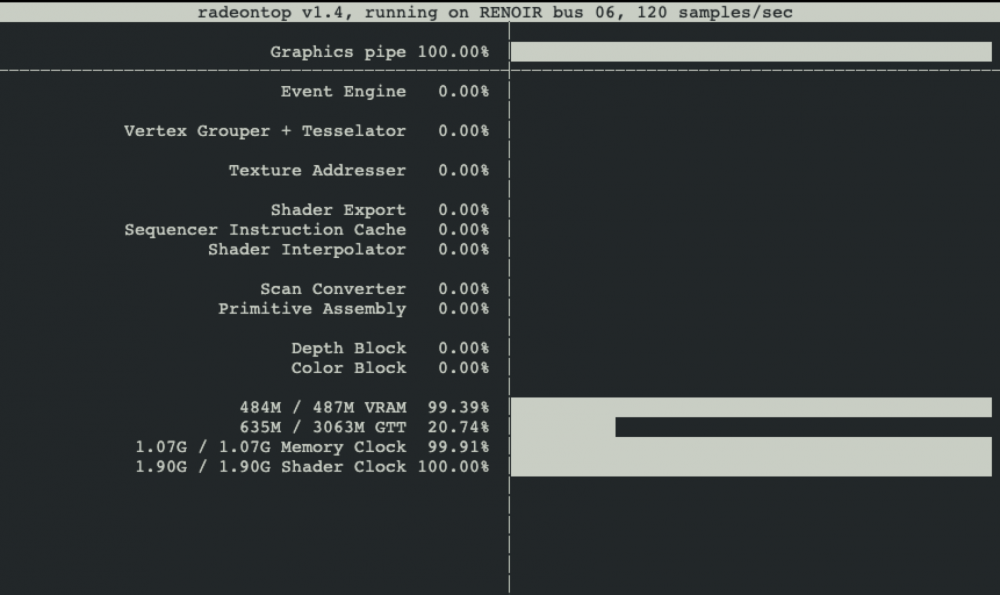Click the Scan Converter 0.00% value
Viewport: 1000px width, 595px height.
click(464, 289)
